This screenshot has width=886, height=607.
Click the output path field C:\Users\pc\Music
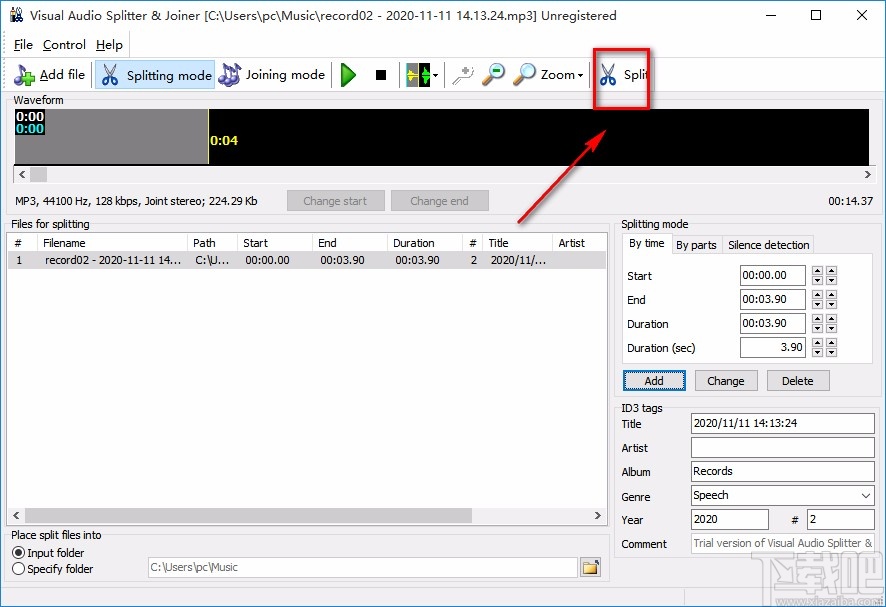(362, 567)
